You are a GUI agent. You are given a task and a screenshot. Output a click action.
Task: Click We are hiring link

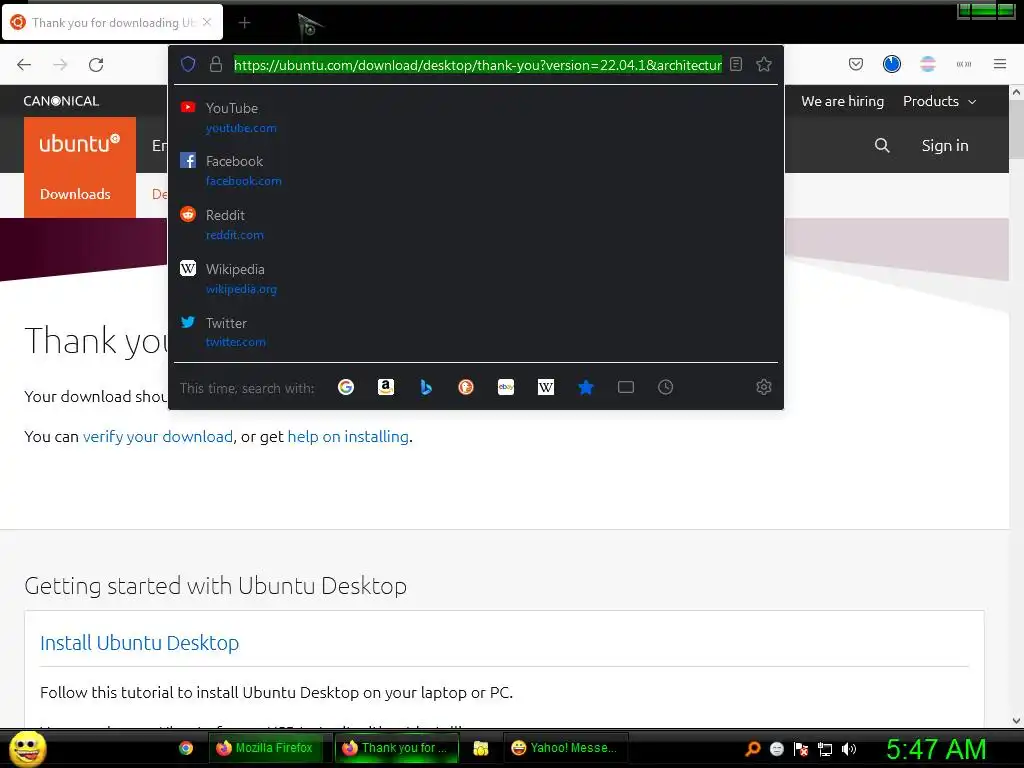tap(842, 101)
